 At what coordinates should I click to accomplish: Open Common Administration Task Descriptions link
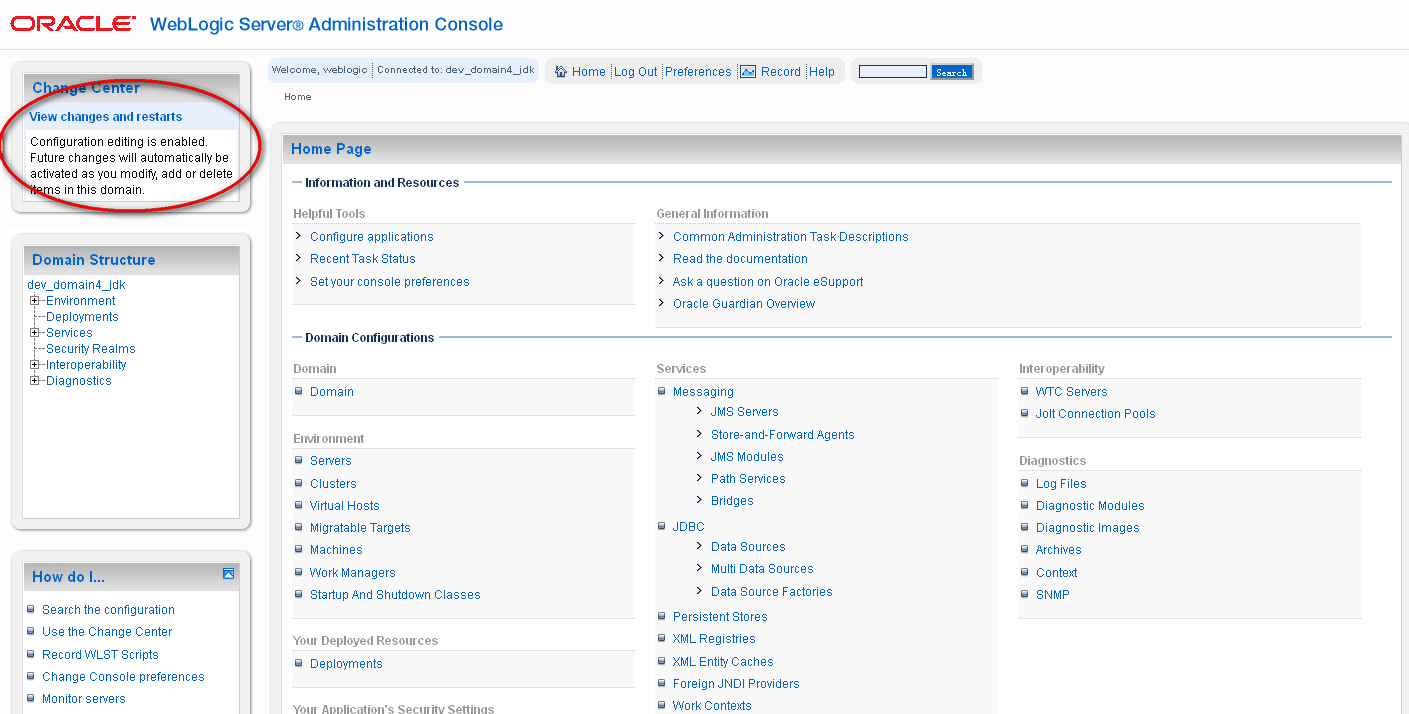point(791,237)
